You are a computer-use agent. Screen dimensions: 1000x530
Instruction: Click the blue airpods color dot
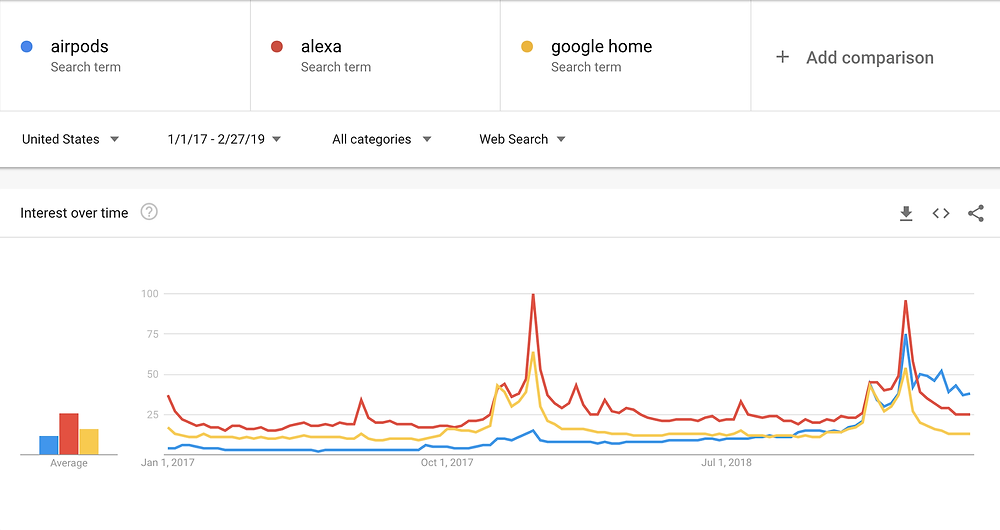point(27,47)
